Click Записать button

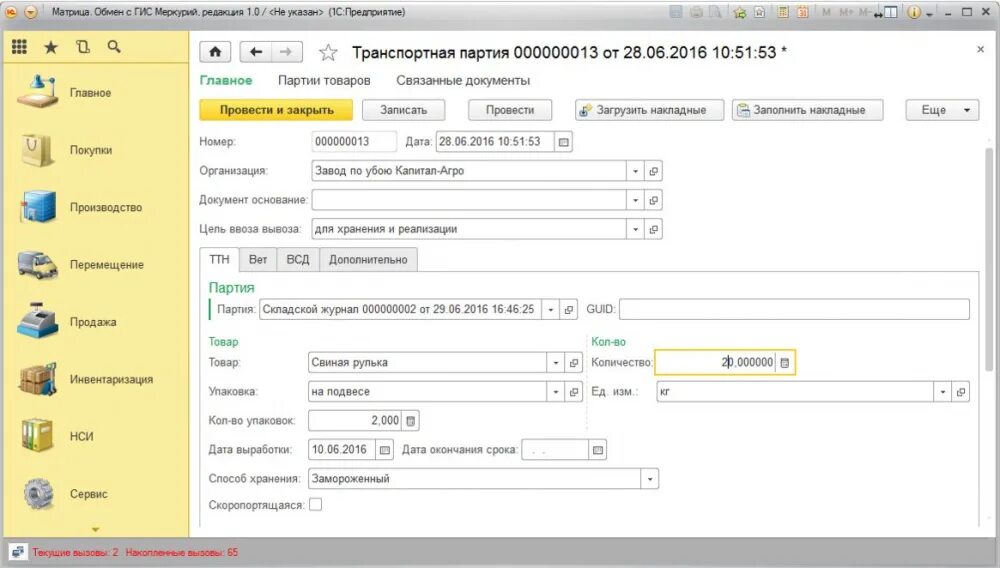coord(404,110)
